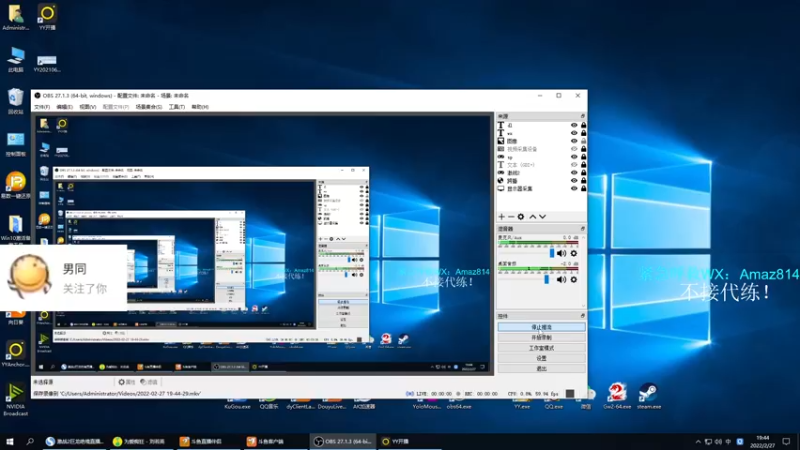Open the 工具(T) menu

tap(177, 107)
